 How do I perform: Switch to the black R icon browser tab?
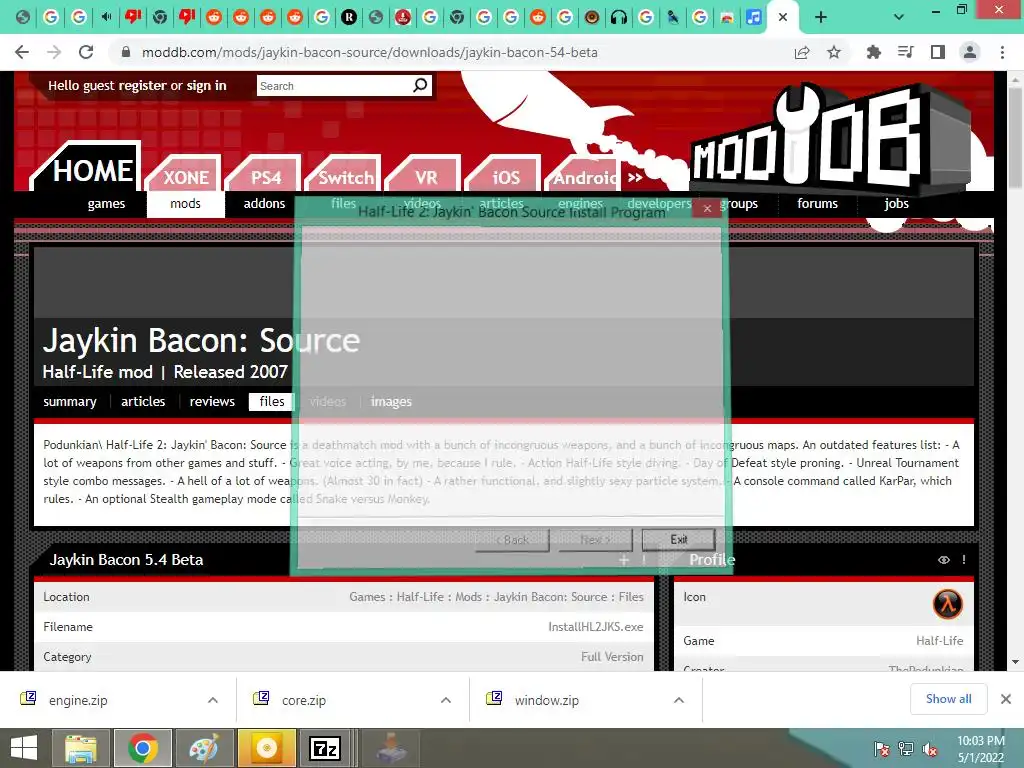pos(349,18)
